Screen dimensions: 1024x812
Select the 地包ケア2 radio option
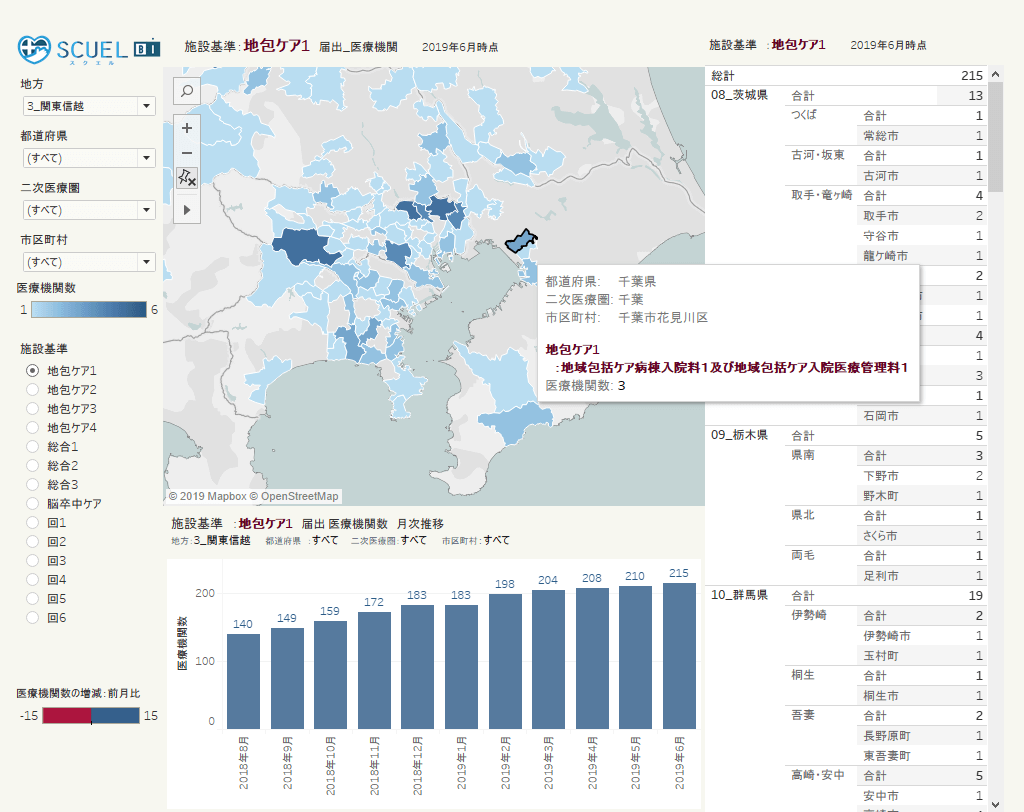click(32, 390)
